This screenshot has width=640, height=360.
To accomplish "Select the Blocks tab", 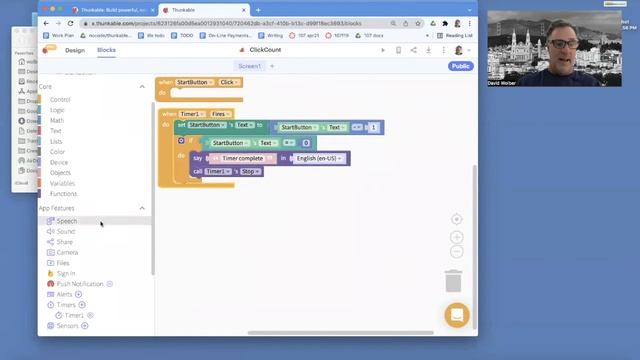I will click(107, 50).
